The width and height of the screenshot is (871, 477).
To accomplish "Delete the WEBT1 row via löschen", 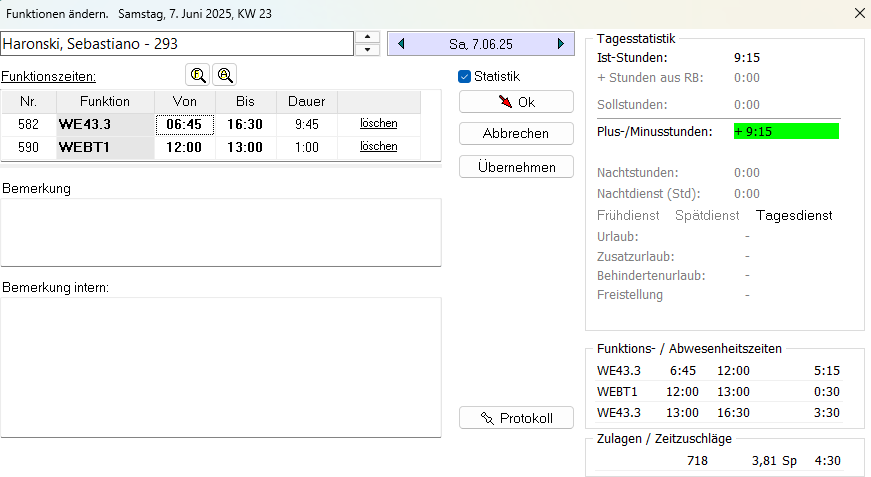I will (x=379, y=147).
